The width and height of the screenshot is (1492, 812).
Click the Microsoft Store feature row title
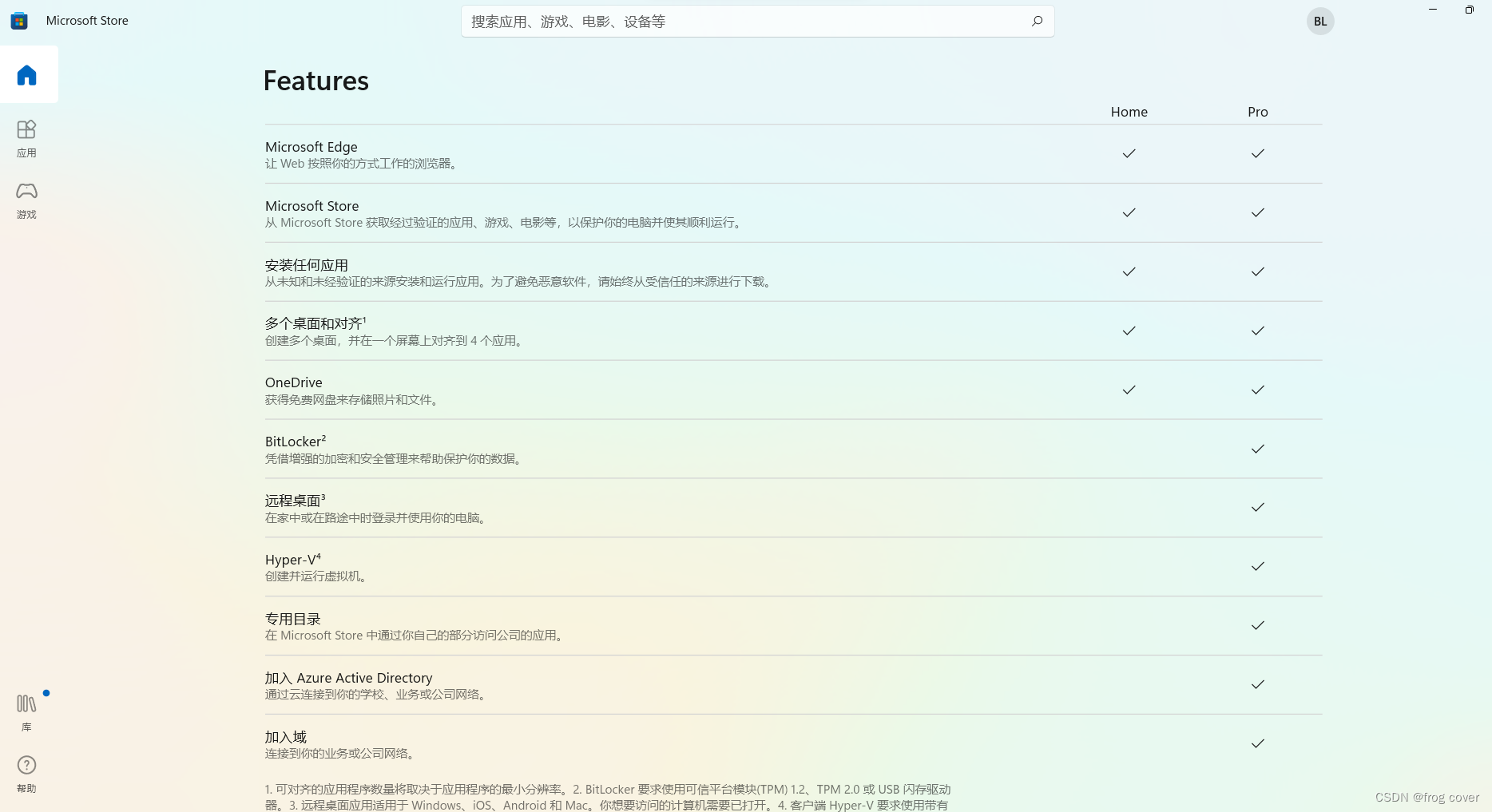click(x=312, y=206)
